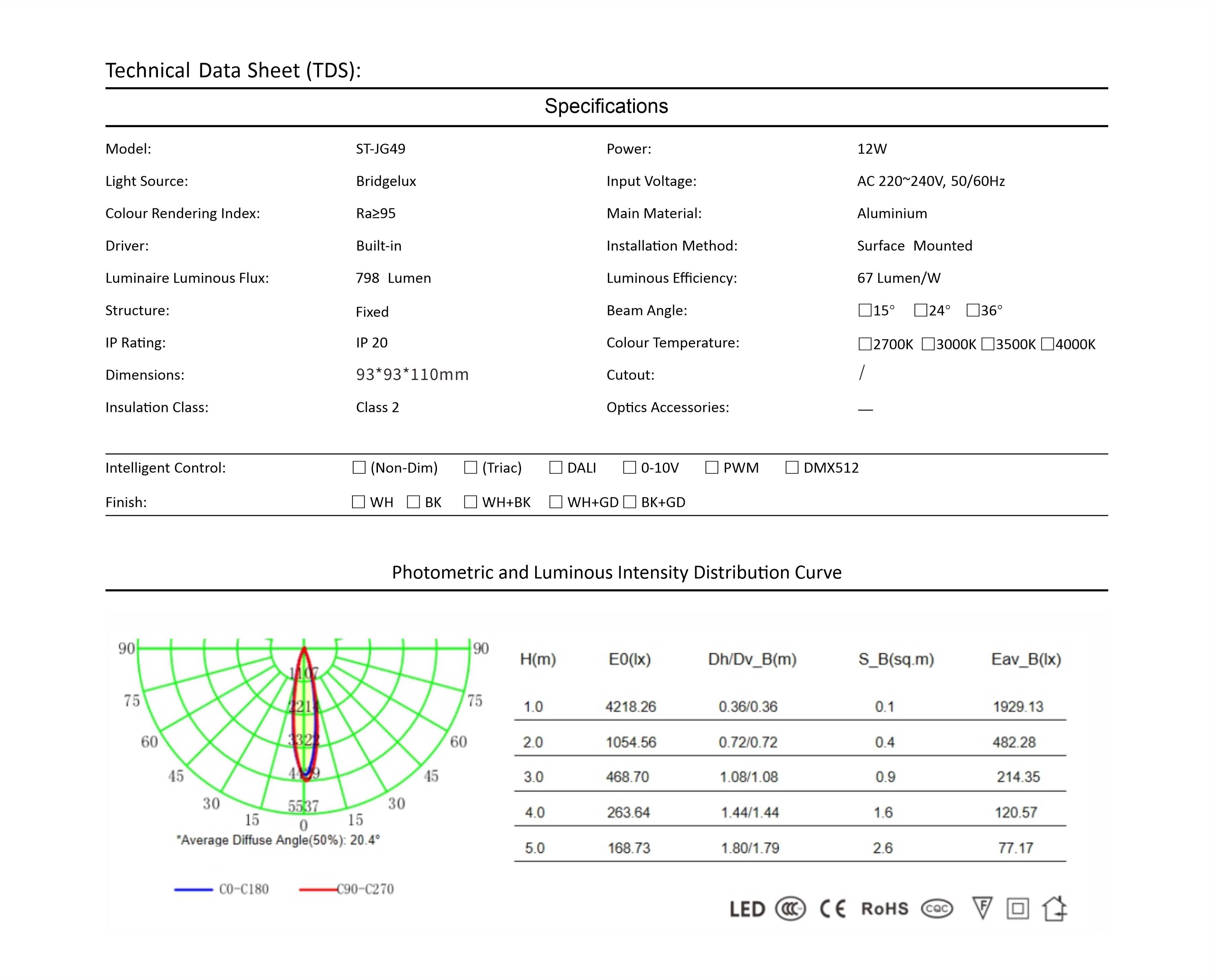This screenshot has height=980, width=1210.
Task: Check the WH+BK finish option
Action: pyautogui.click(x=470, y=502)
